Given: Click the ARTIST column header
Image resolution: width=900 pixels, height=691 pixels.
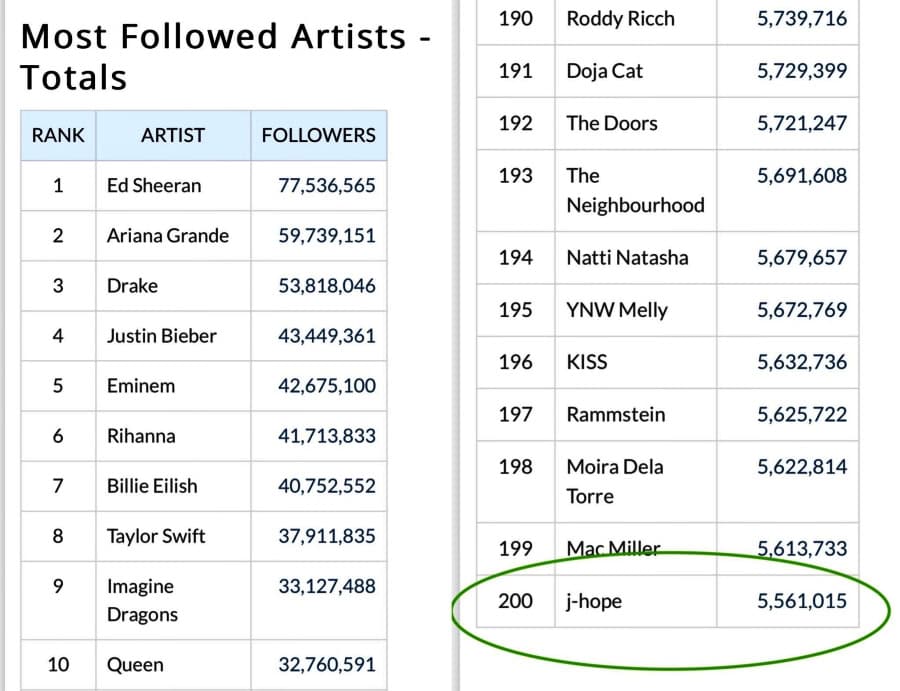Looking at the screenshot, I should point(173,135).
